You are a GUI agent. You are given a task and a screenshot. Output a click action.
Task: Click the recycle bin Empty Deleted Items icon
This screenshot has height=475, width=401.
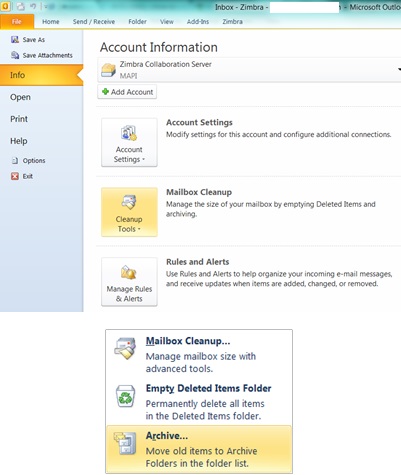coord(126,396)
